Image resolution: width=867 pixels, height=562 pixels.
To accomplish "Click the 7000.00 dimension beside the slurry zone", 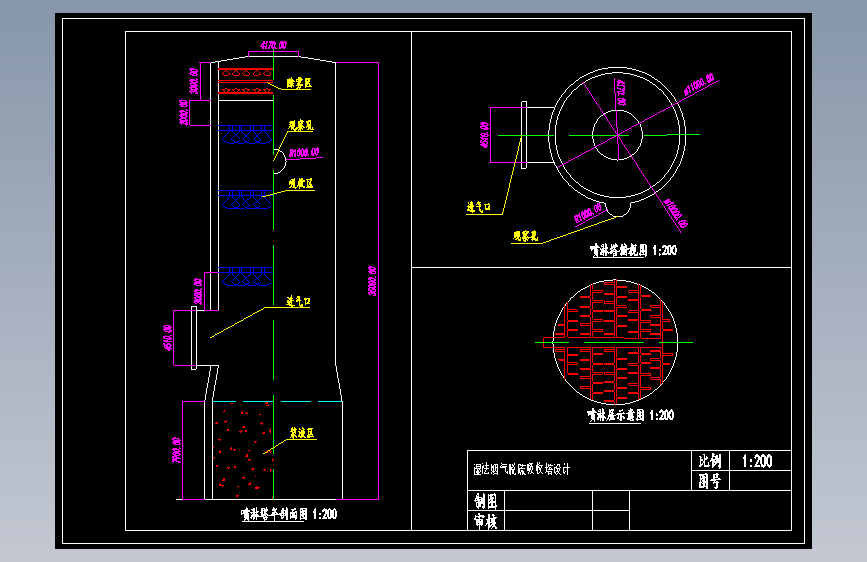I will click(176, 450).
